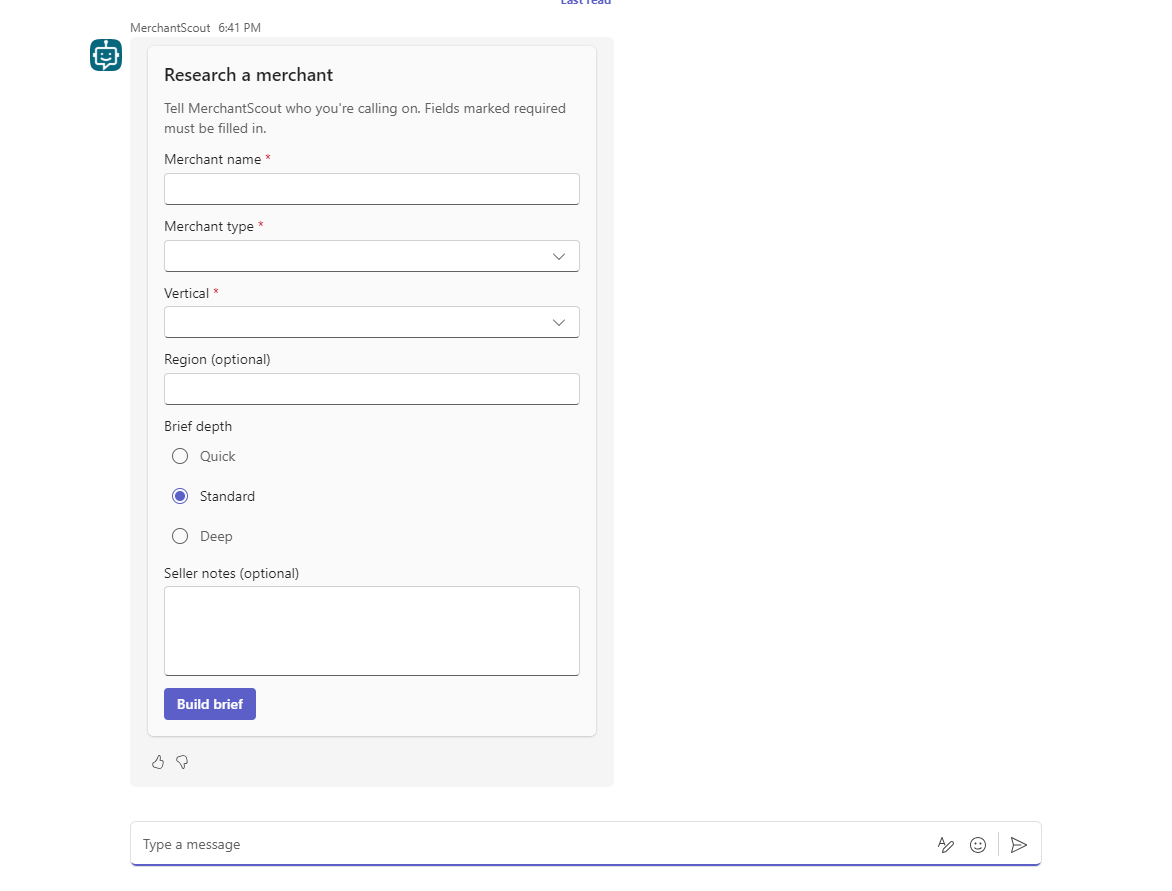
Task: Select the Quick brief depth
Action: (x=180, y=456)
